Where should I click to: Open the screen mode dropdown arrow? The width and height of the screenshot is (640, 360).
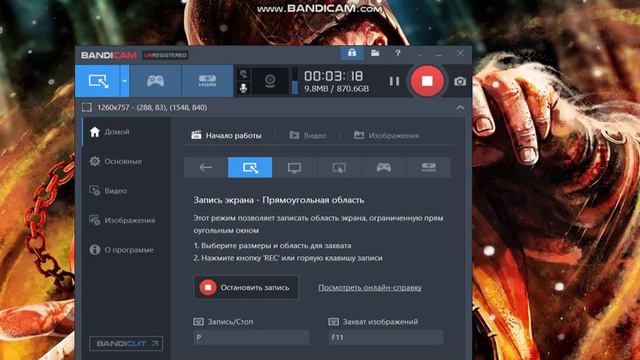pyautogui.click(x=124, y=81)
